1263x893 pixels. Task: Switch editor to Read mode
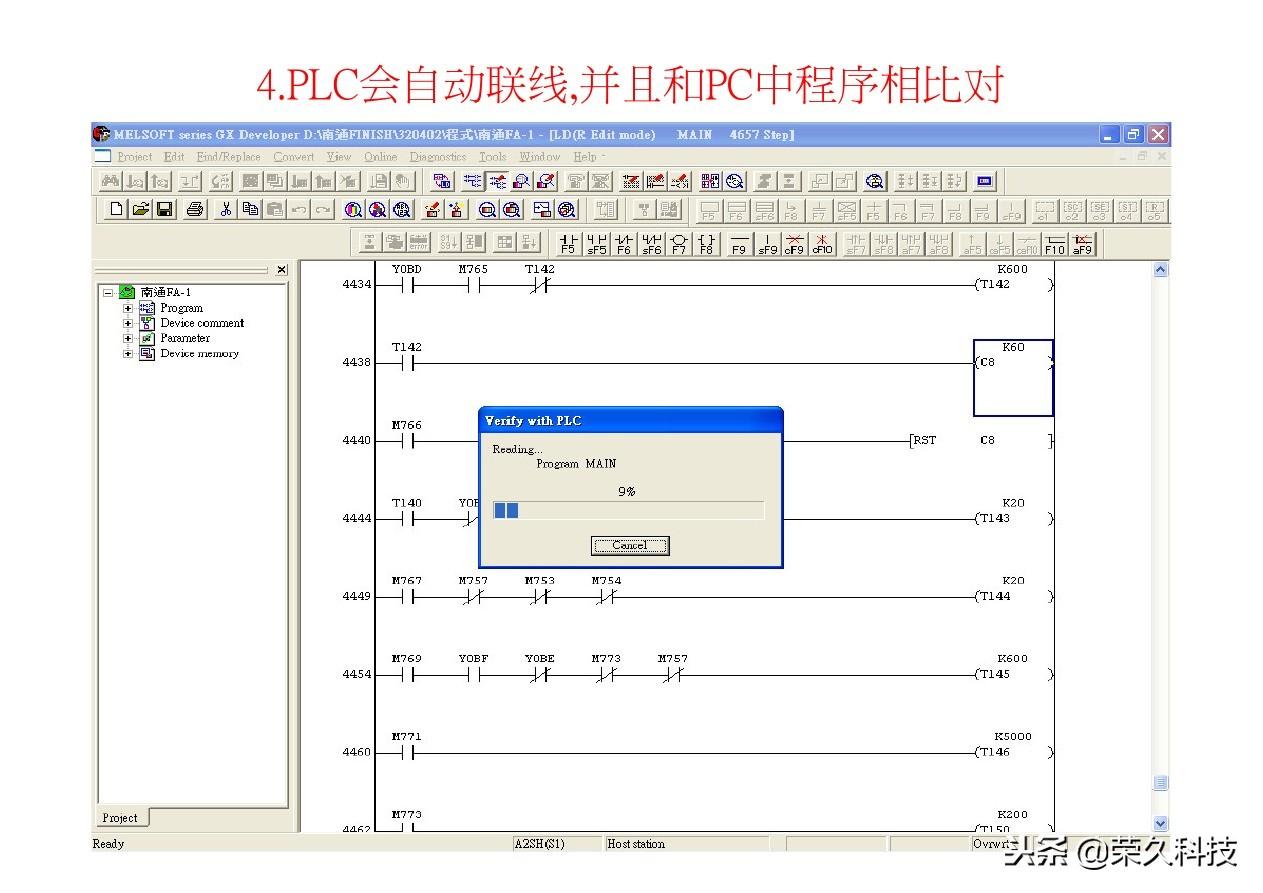coord(473,181)
